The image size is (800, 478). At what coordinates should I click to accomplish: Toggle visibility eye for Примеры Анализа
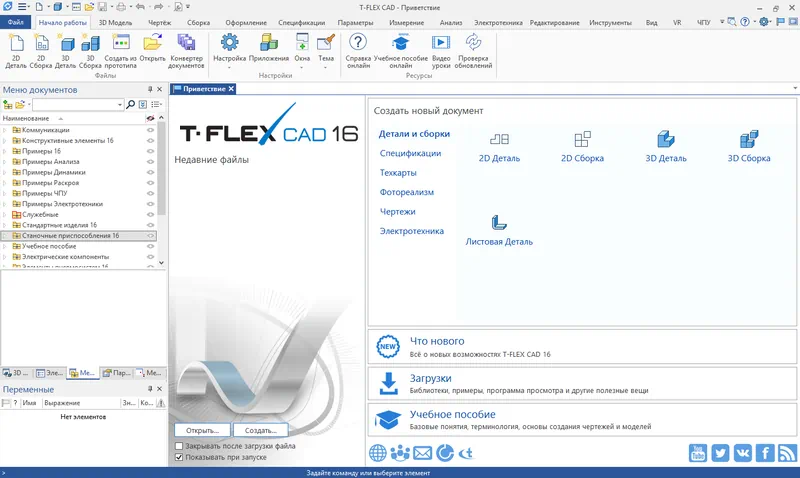(151, 162)
